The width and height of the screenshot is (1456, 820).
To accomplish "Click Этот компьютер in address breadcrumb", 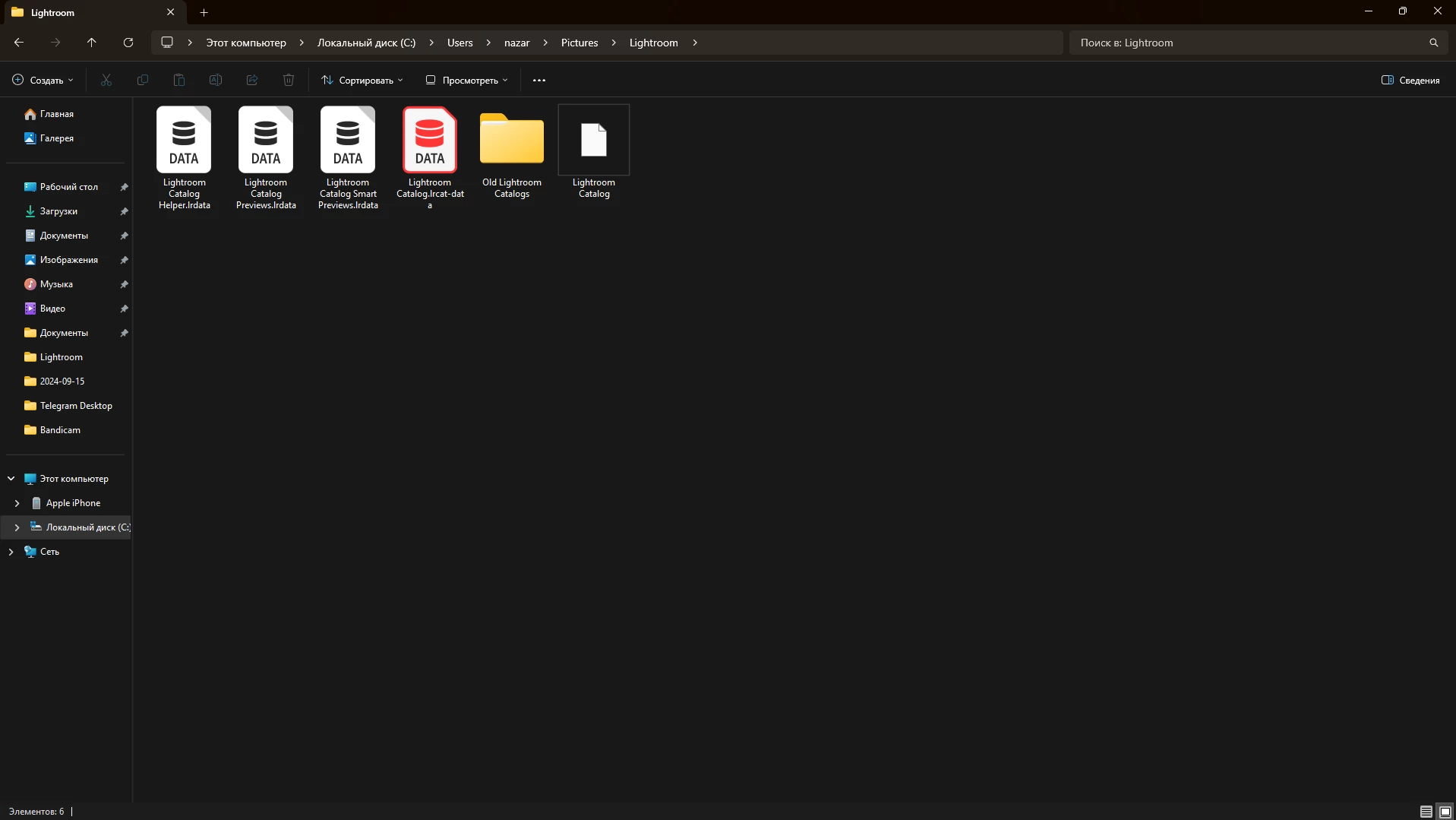I will pos(246,43).
